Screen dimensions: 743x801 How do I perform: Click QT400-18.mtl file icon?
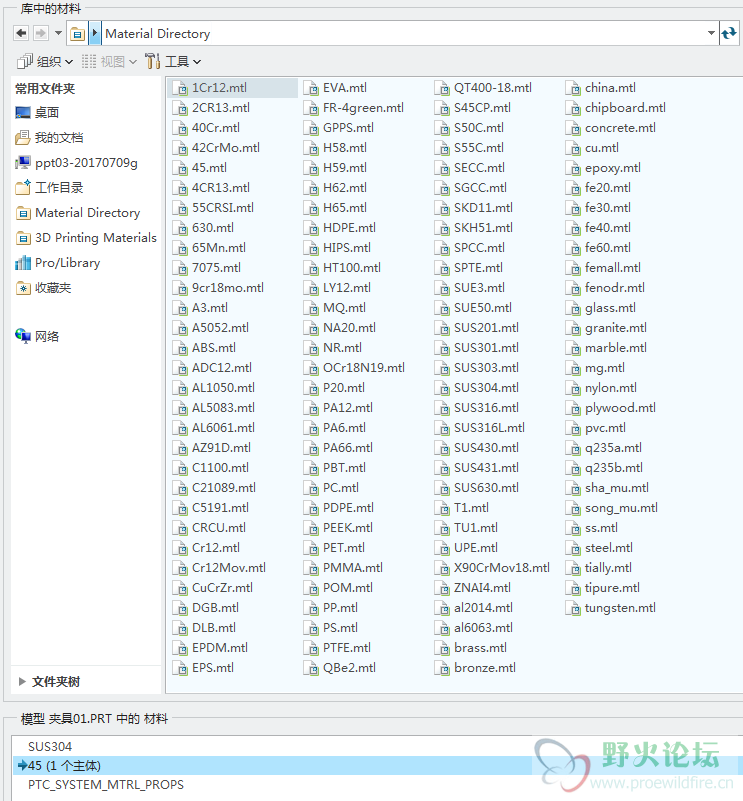pos(442,88)
